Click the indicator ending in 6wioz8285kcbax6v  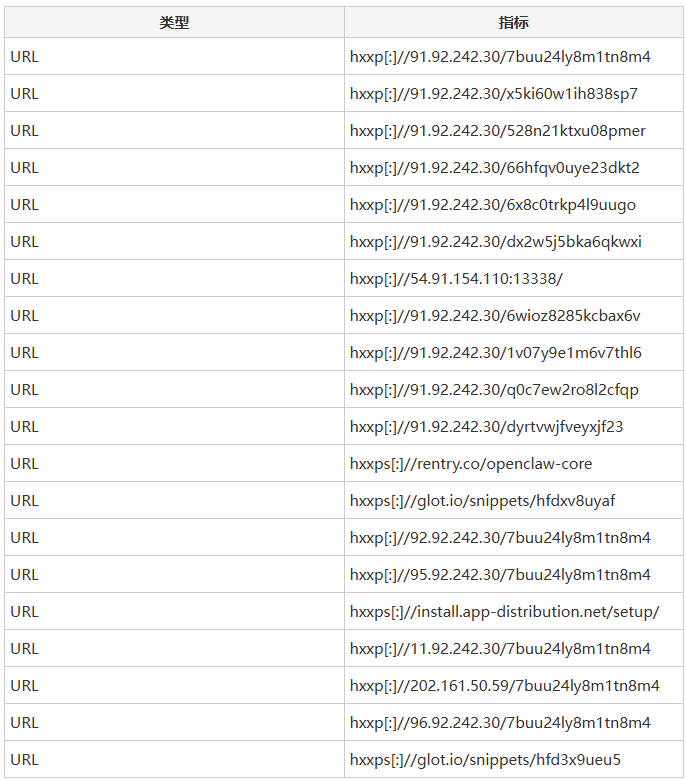(x=495, y=316)
